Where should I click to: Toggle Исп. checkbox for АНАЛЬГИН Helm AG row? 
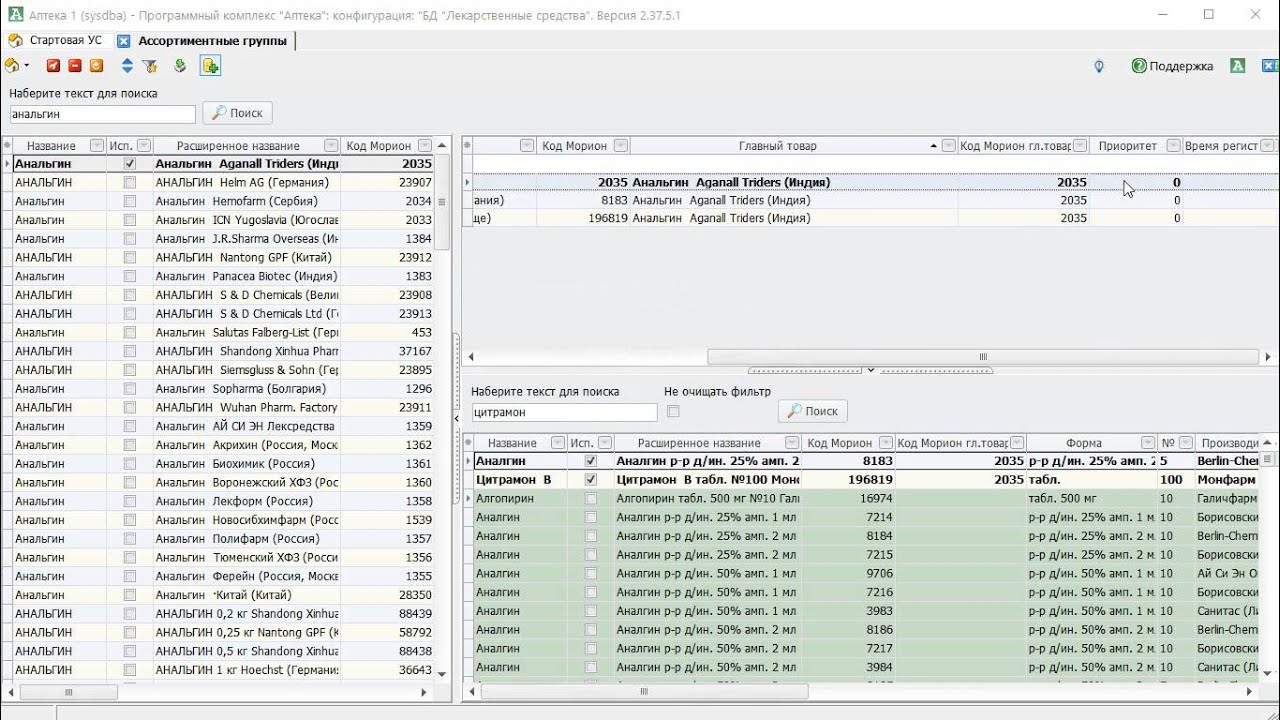[129, 183]
